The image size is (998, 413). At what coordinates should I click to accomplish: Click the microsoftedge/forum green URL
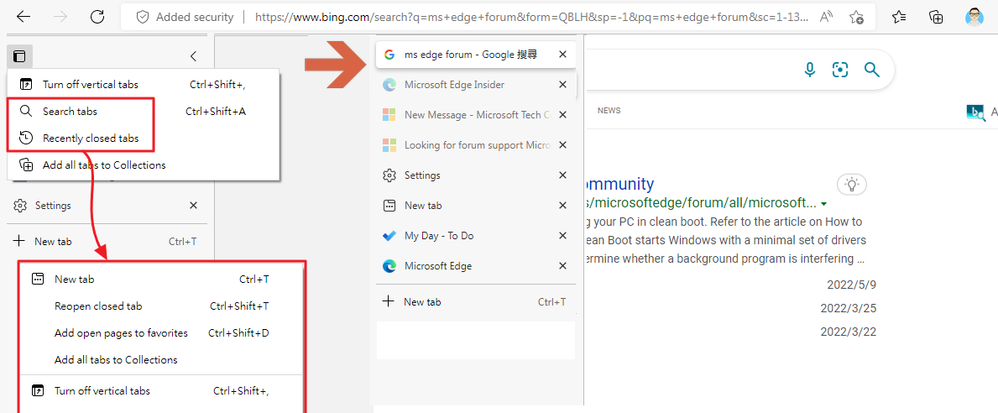point(700,203)
